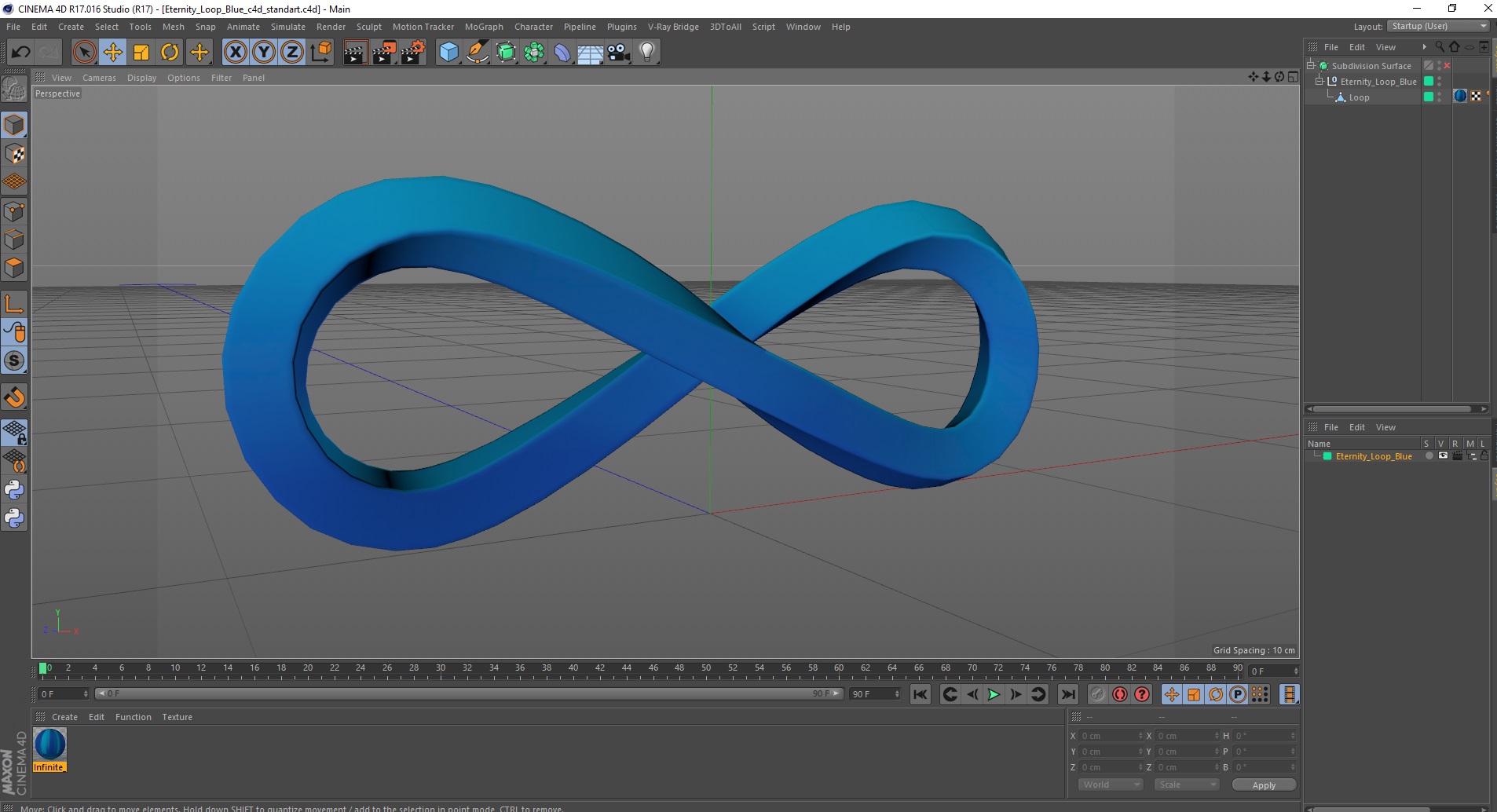
Task: Open material manager Texture menu
Action: click(177, 717)
